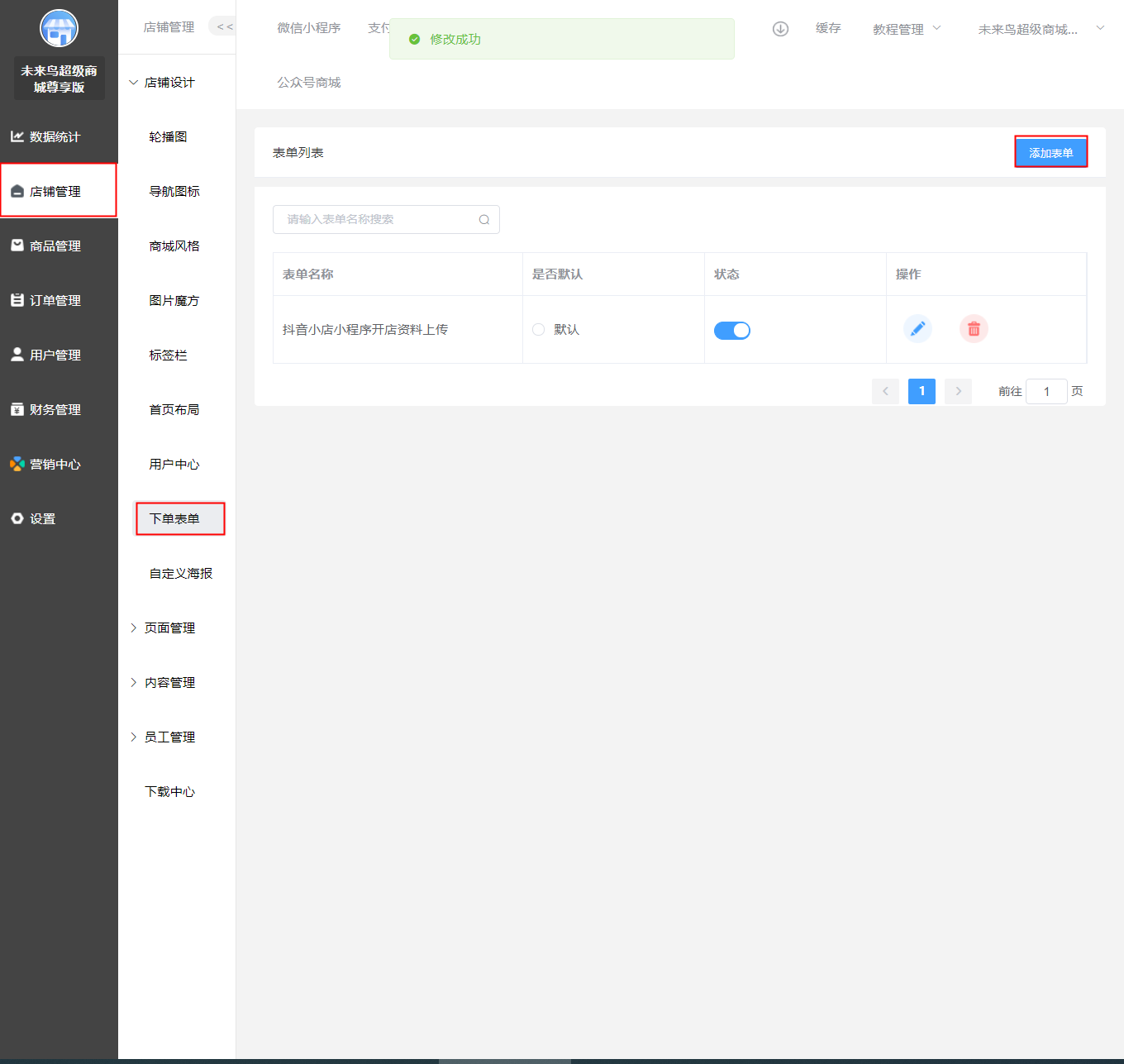Select the 默认 radio button
Screen dimensions: 1124x1064
tap(539, 330)
